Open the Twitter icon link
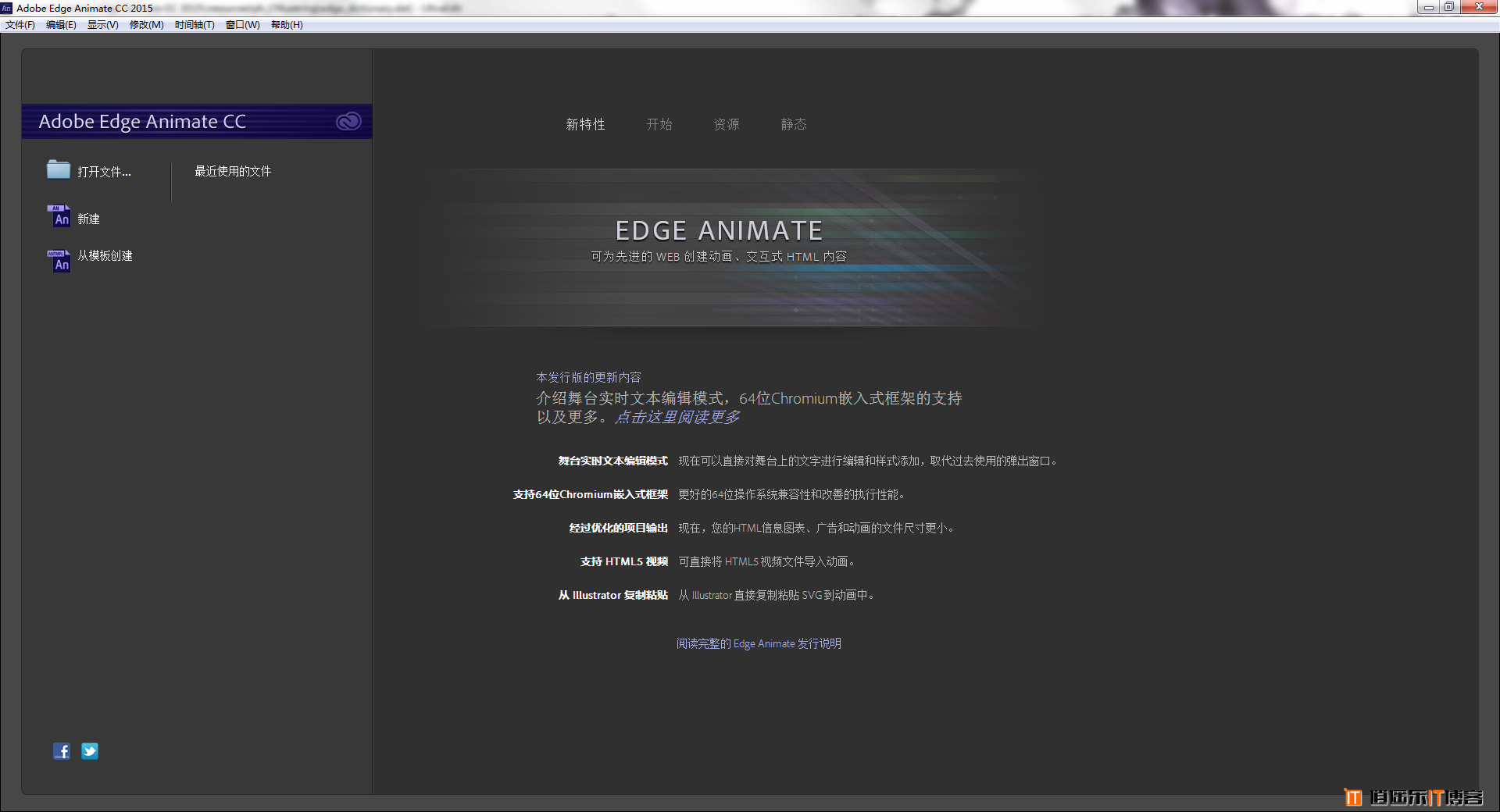The width and height of the screenshot is (1500, 812). pyautogui.click(x=90, y=751)
